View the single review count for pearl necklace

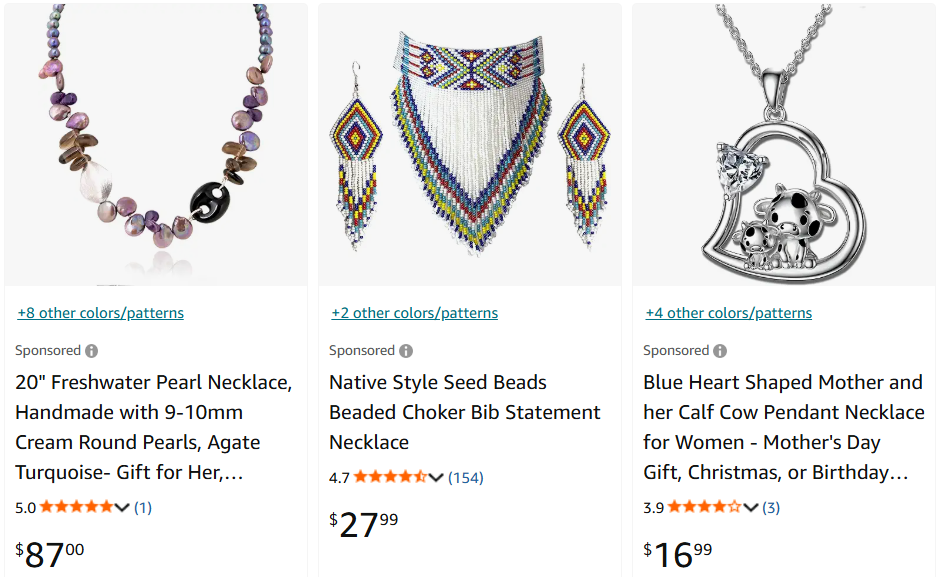pos(143,507)
